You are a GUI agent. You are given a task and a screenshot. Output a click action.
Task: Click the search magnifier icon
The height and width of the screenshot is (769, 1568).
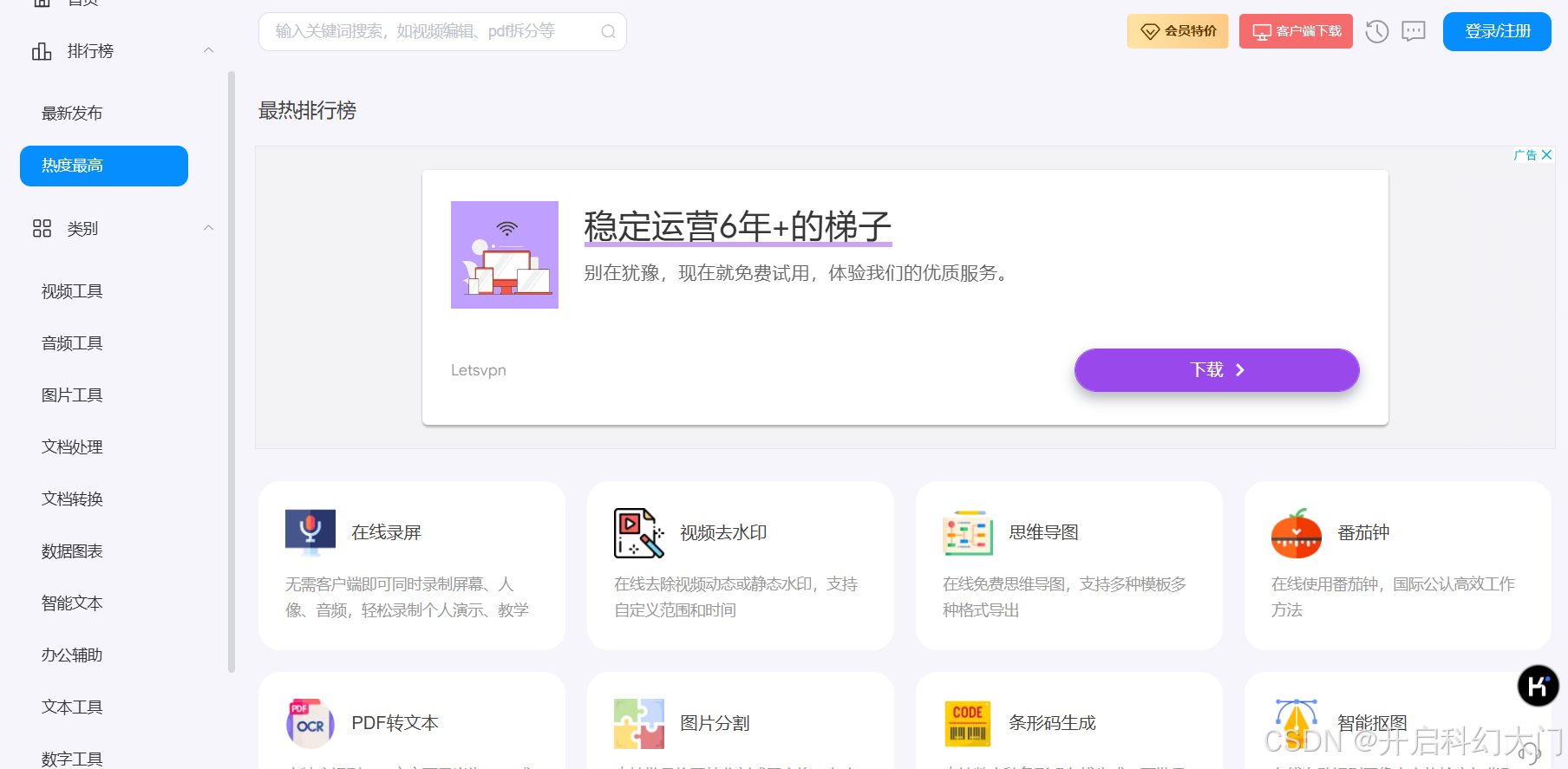click(608, 31)
